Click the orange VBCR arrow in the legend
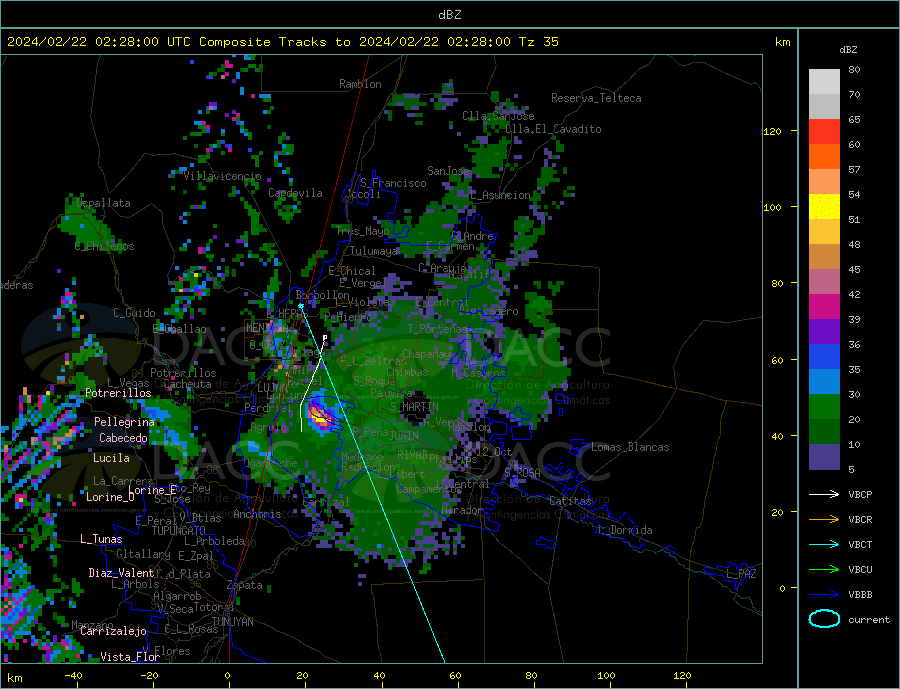 [824, 520]
